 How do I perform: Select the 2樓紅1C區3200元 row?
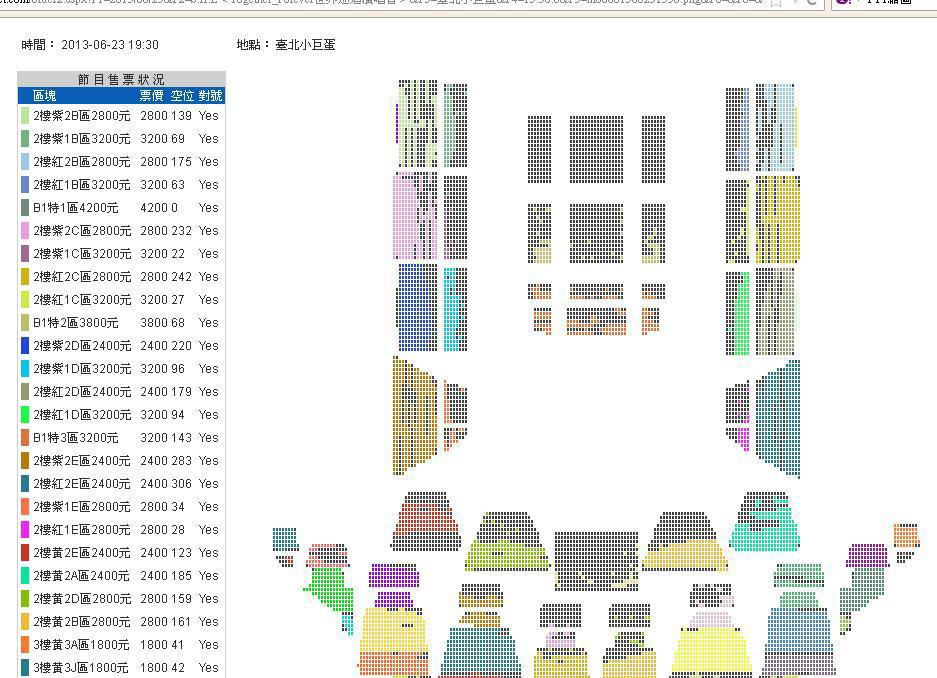121,299
